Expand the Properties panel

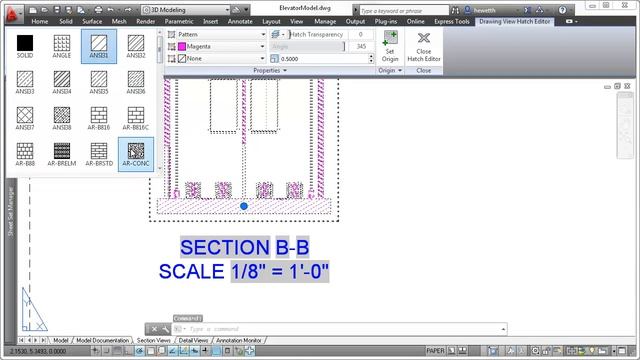[270, 71]
